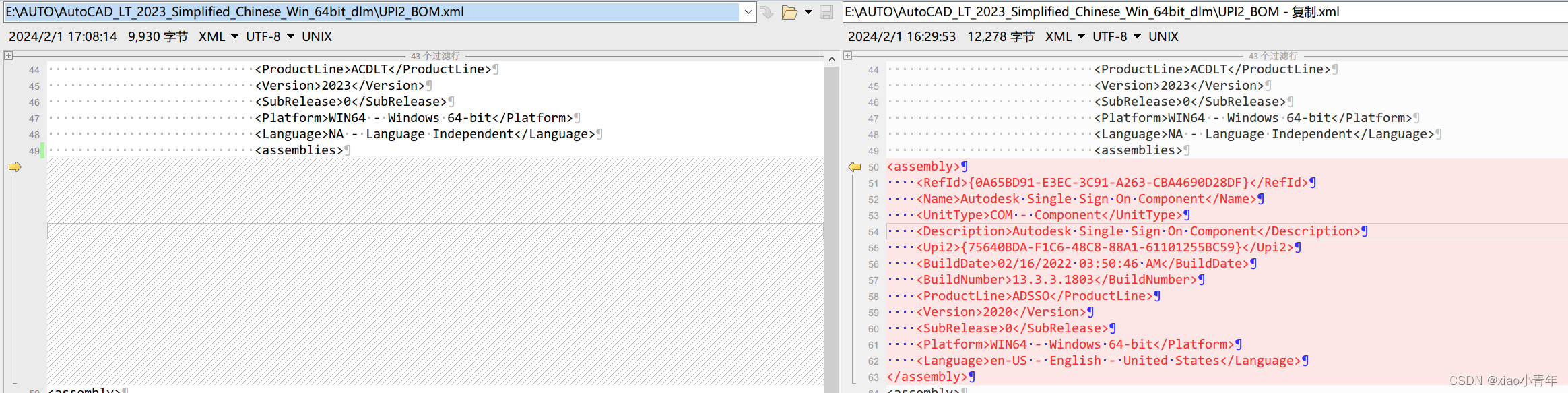
Task: Click Platform WIN64 line 47 in left pane
Action: point(414,118)
